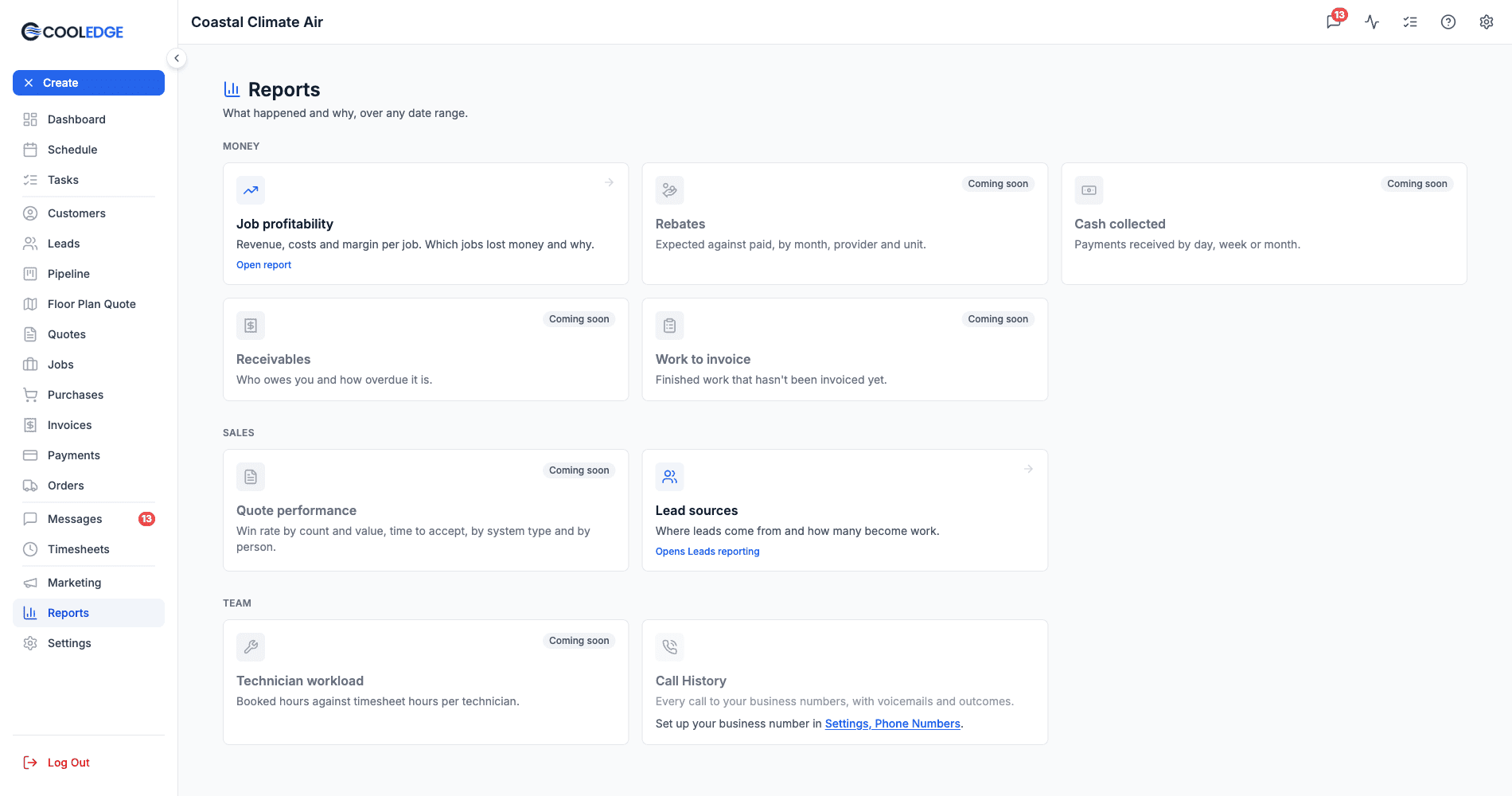Click Opens Leads reporting link
Screen dimensions: 1512x796
pos(707,552)
